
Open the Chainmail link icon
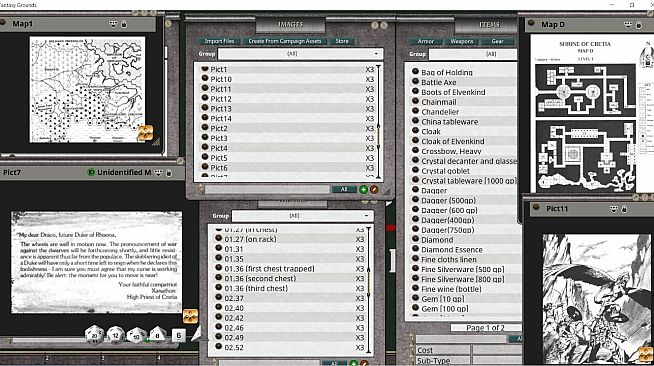coord(415,101)
